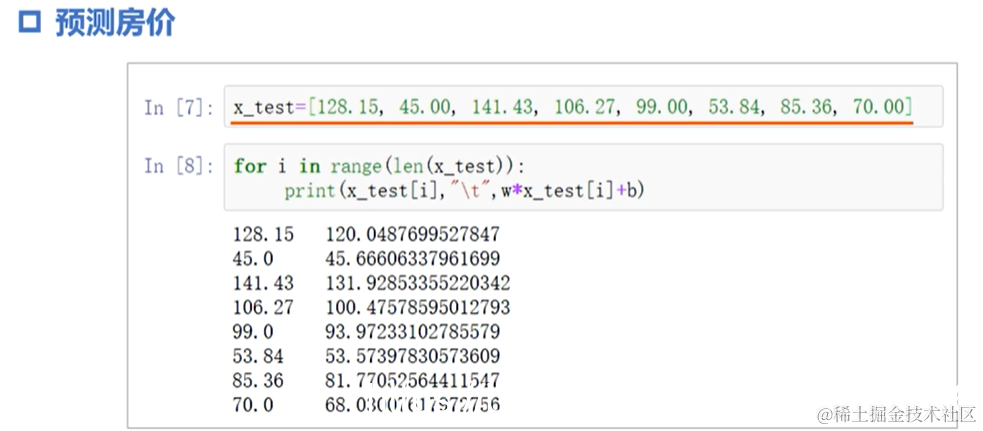Select "85.36," inside the x_test list
Screen dimensions: 983x431
pos(808,107)
